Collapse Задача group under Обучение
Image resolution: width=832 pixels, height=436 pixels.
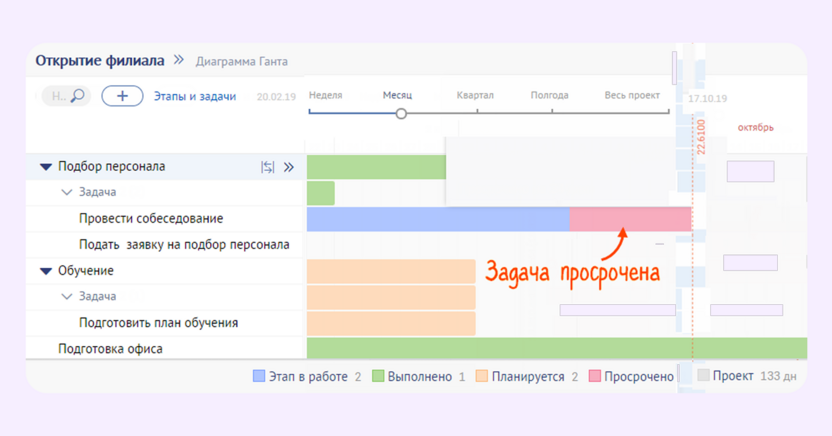(x=67, y=296)
